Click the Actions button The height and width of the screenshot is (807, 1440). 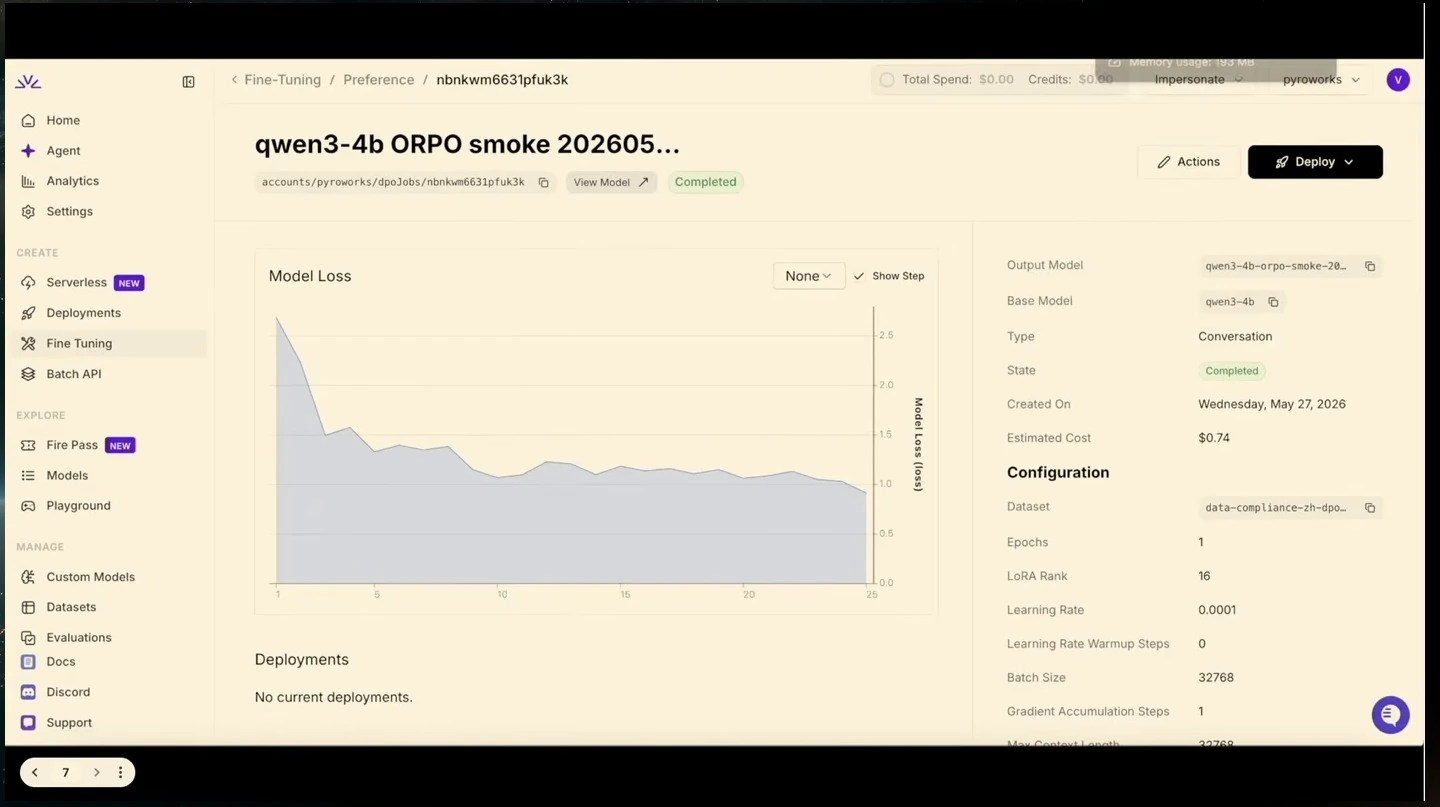tap(1189, 162)
